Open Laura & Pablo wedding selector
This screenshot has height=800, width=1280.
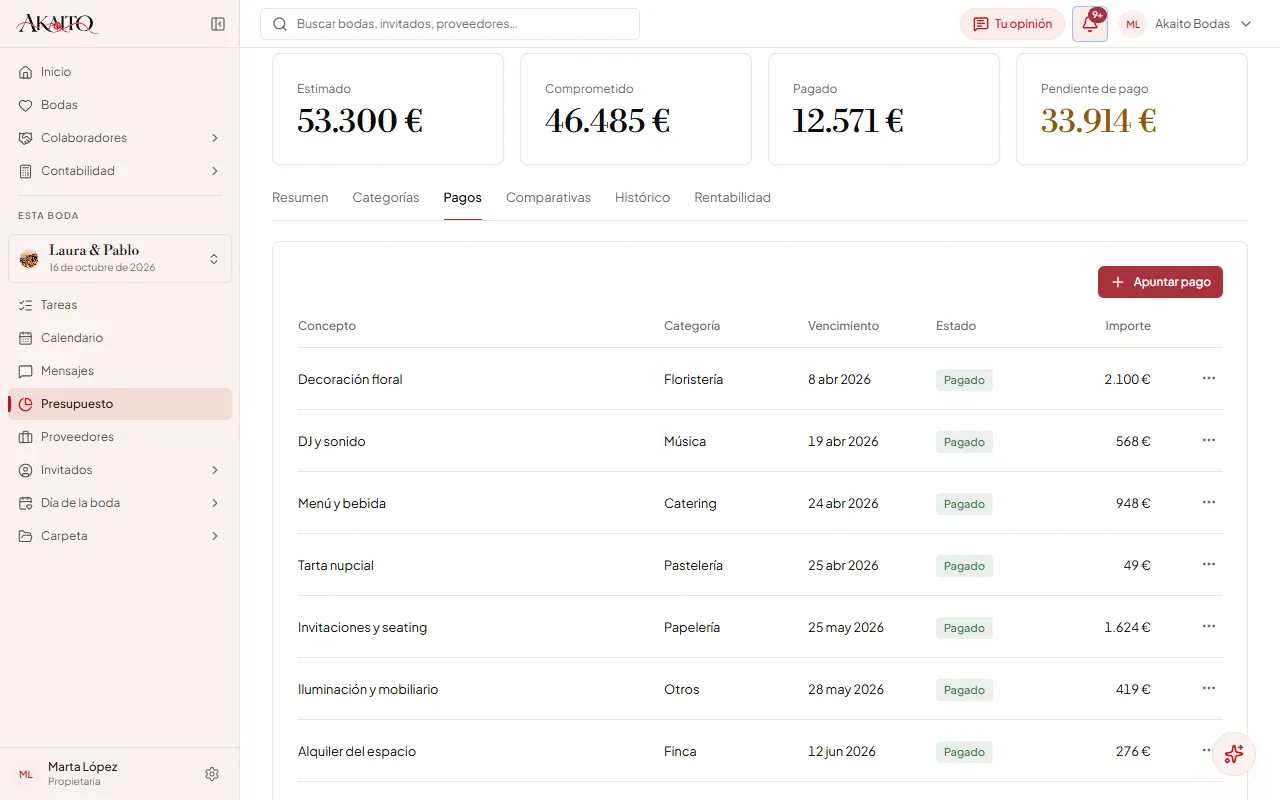tap(120, 258)
